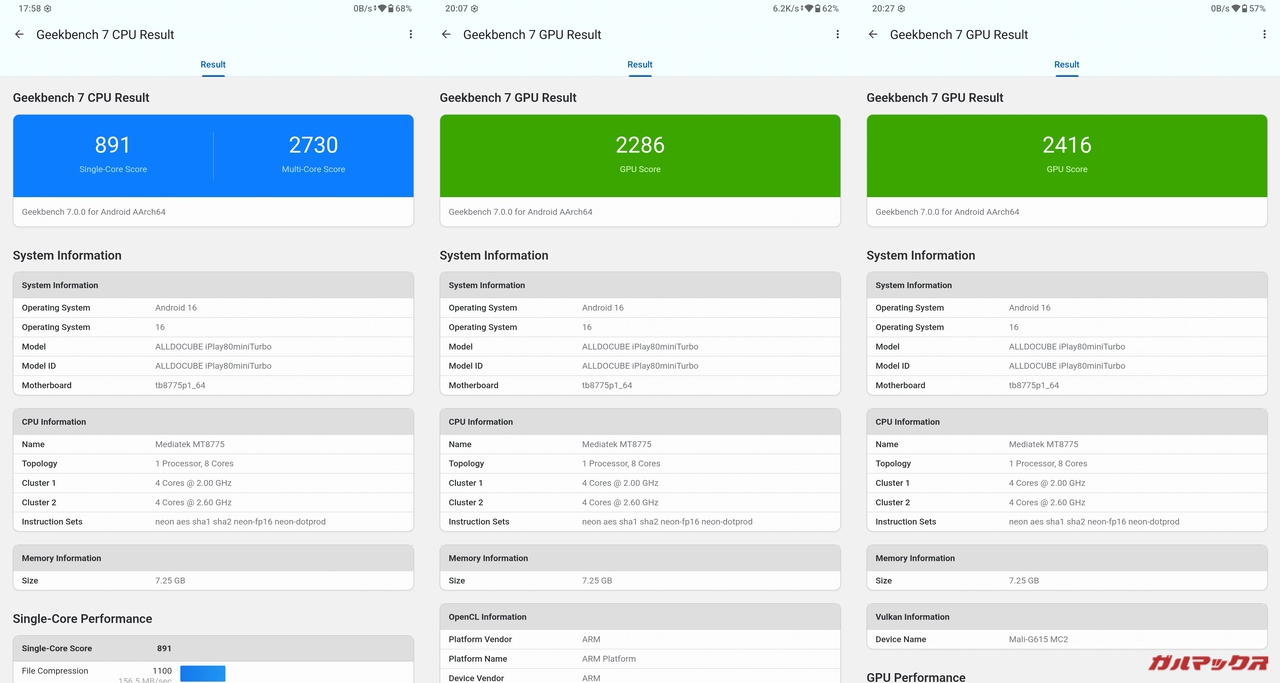The image size is (1280, 683).
Task: Tap Motherboard 'tb8775p1_64' on the CPU Result screen
Action: click(x=180, y=385)
